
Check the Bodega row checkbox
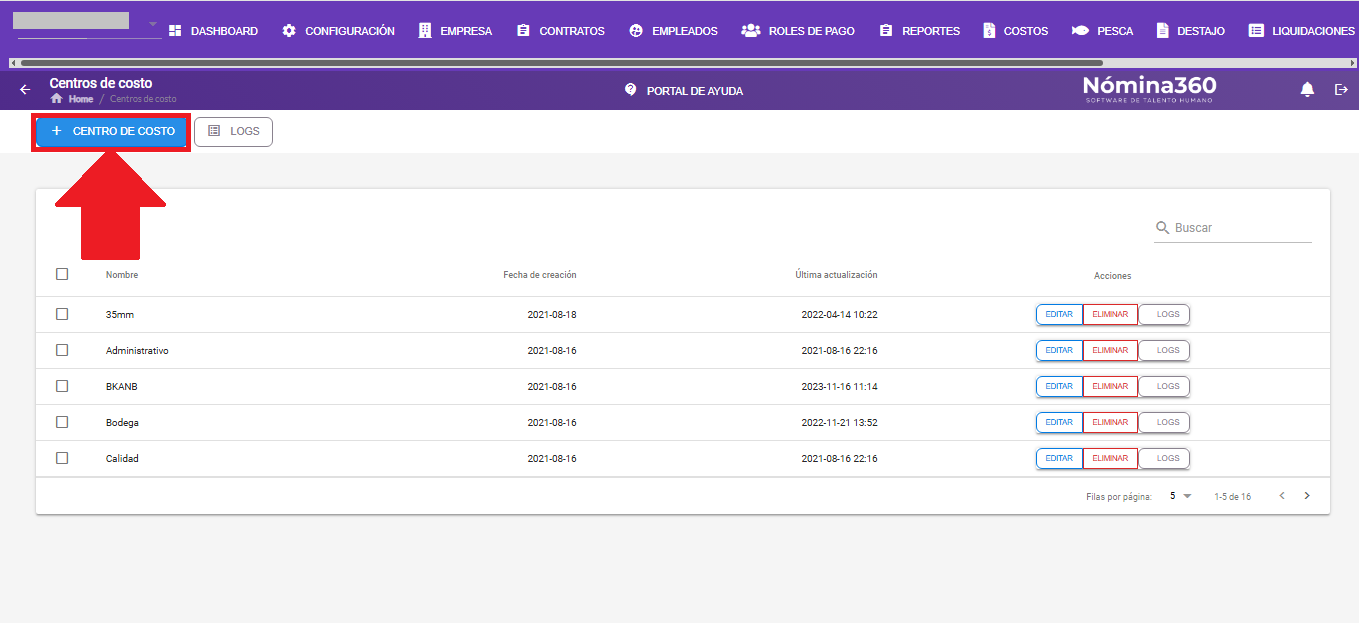point(62,422)
